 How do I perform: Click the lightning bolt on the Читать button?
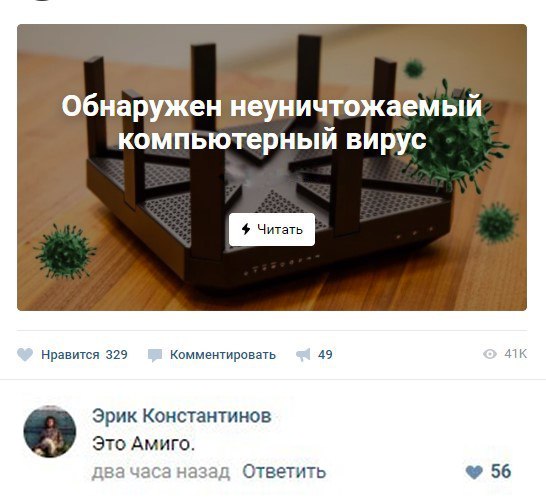(246, 229)
